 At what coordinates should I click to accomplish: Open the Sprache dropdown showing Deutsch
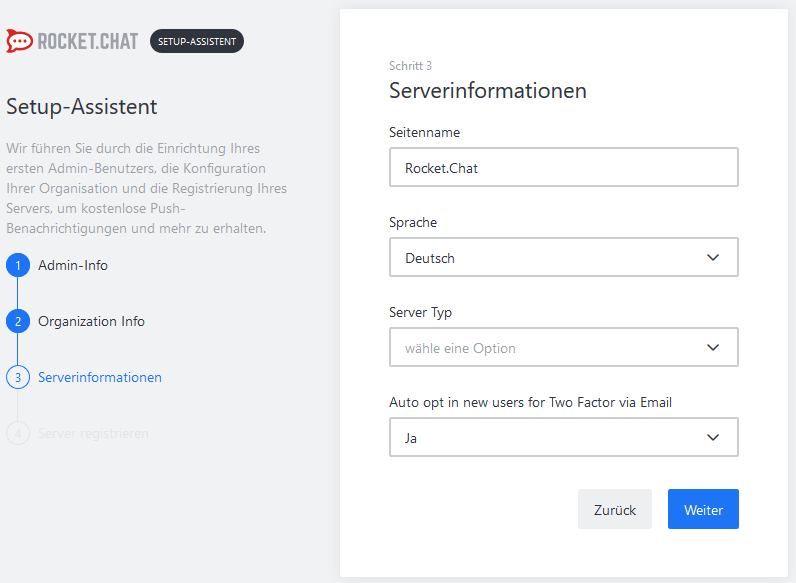pos(563,257)
